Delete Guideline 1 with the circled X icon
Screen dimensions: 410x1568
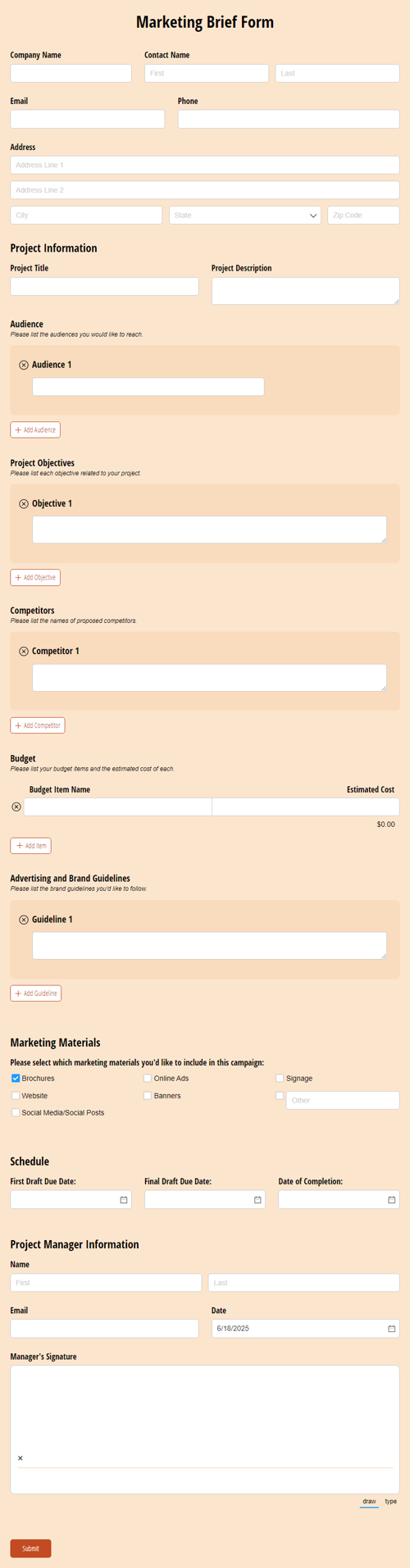tap(24, 920)
